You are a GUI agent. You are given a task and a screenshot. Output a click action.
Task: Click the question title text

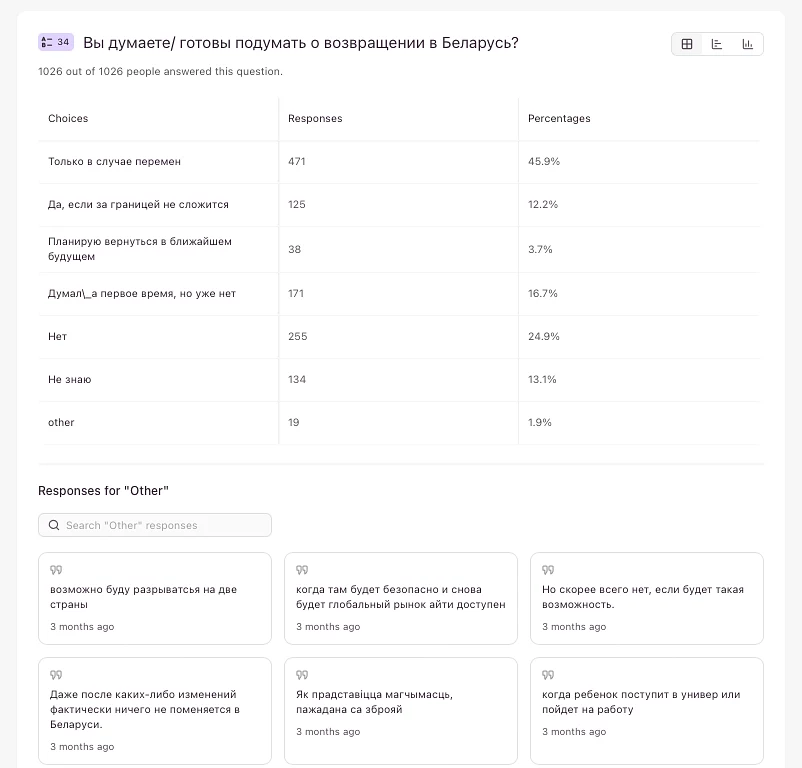(300, 43)
